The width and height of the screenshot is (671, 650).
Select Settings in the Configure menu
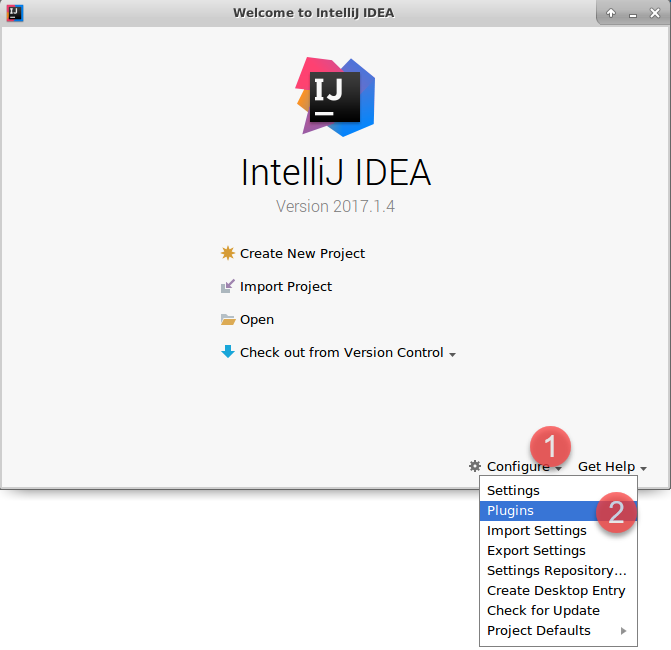[558, 490]
